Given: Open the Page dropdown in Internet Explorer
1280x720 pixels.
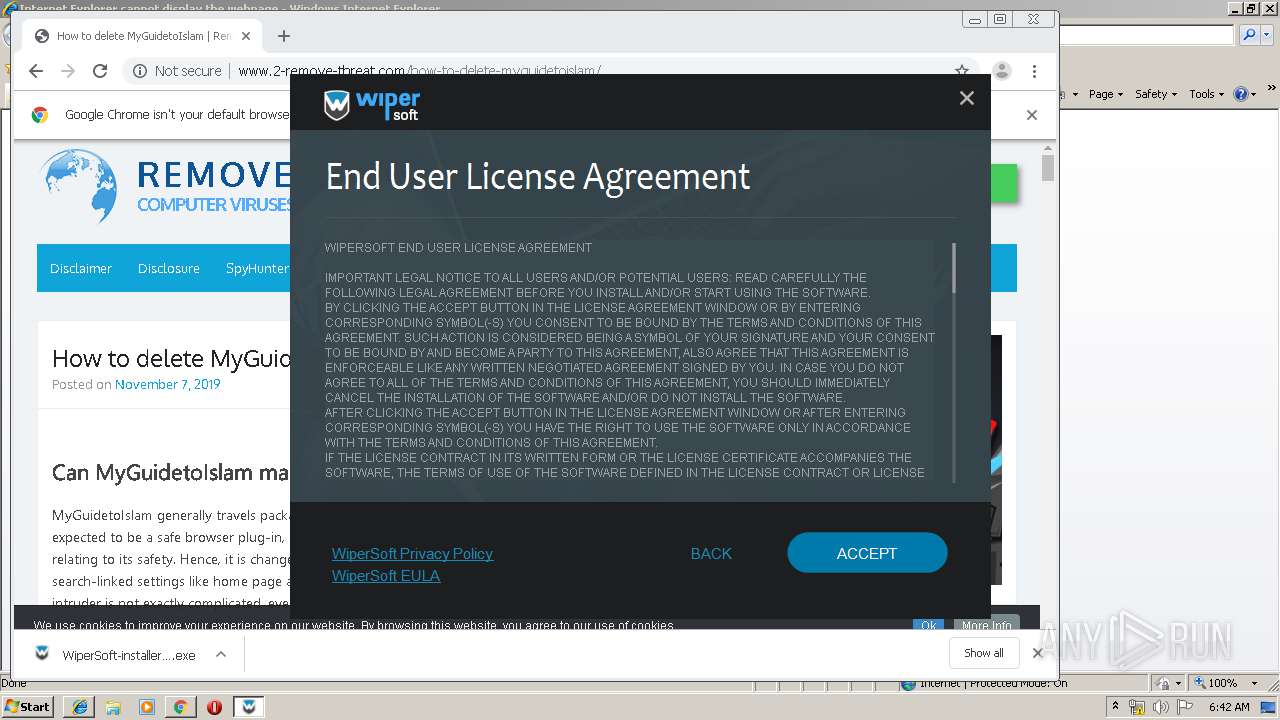Looking at the screenshot, I should pyautogui.click(x=1106, y=94).
